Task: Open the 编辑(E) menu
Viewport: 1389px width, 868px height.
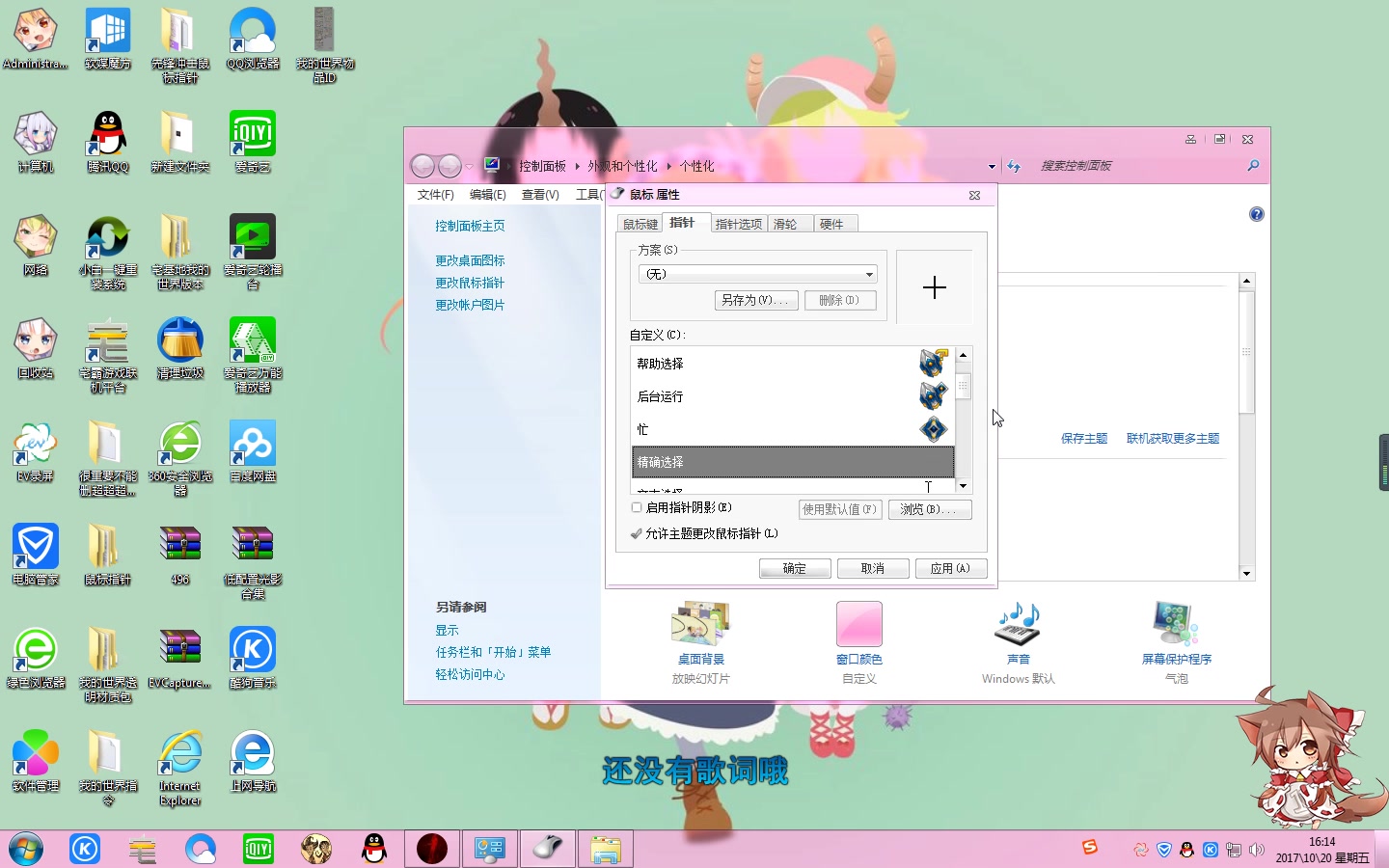Action: [488, 195]
